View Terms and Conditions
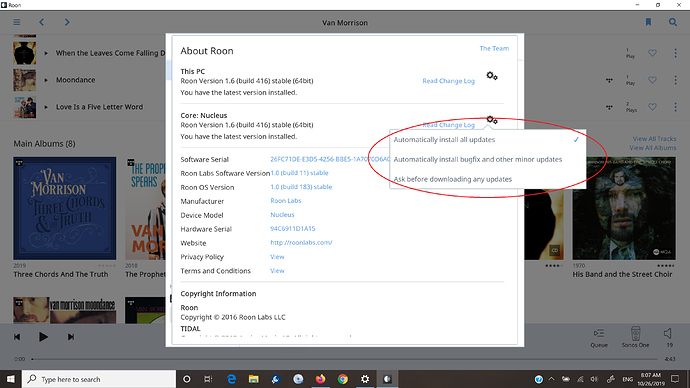The image size is (690, 388). pyautogui.click(x=277, y=271)
